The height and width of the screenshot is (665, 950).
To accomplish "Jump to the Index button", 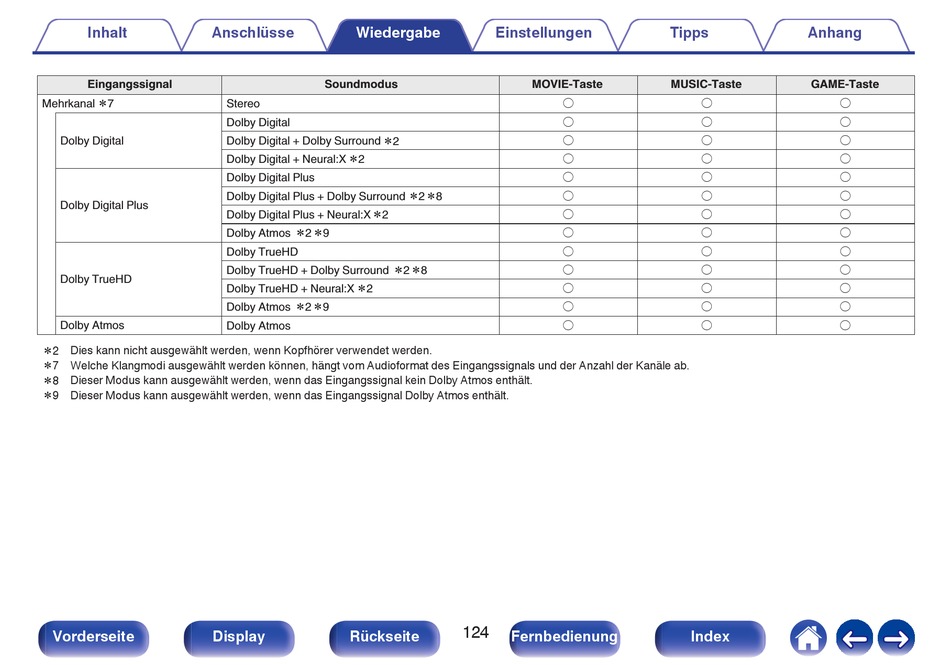I will 709,638.
